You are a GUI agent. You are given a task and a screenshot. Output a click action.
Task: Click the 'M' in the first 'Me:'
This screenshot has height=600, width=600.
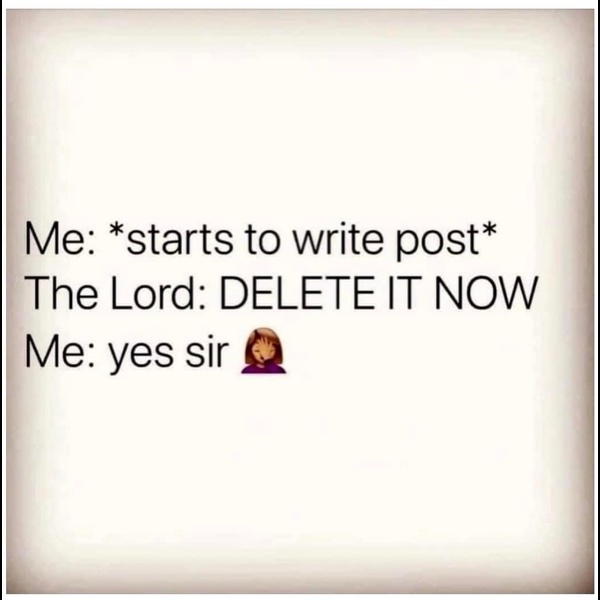click(40, 239)
